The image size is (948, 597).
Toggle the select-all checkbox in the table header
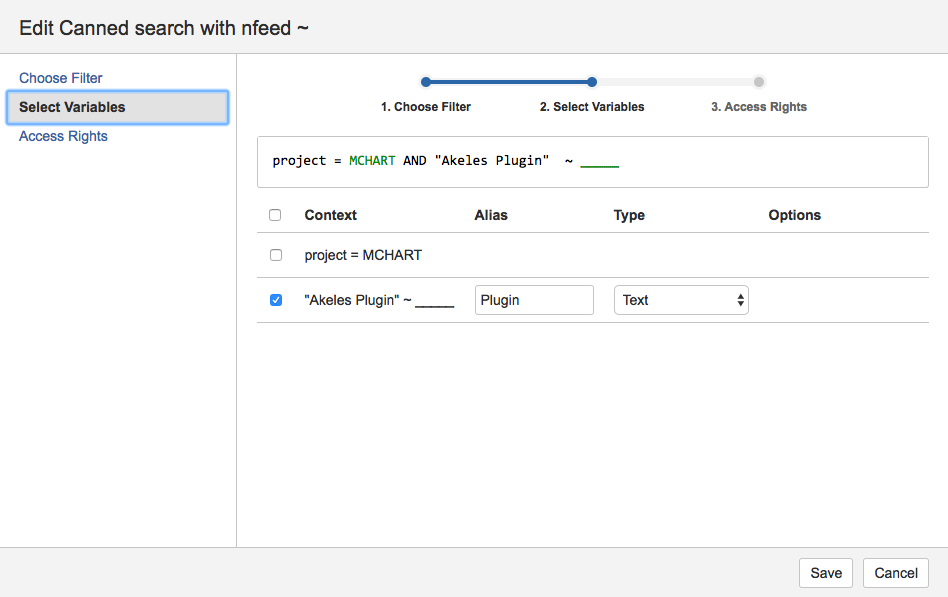275,214
